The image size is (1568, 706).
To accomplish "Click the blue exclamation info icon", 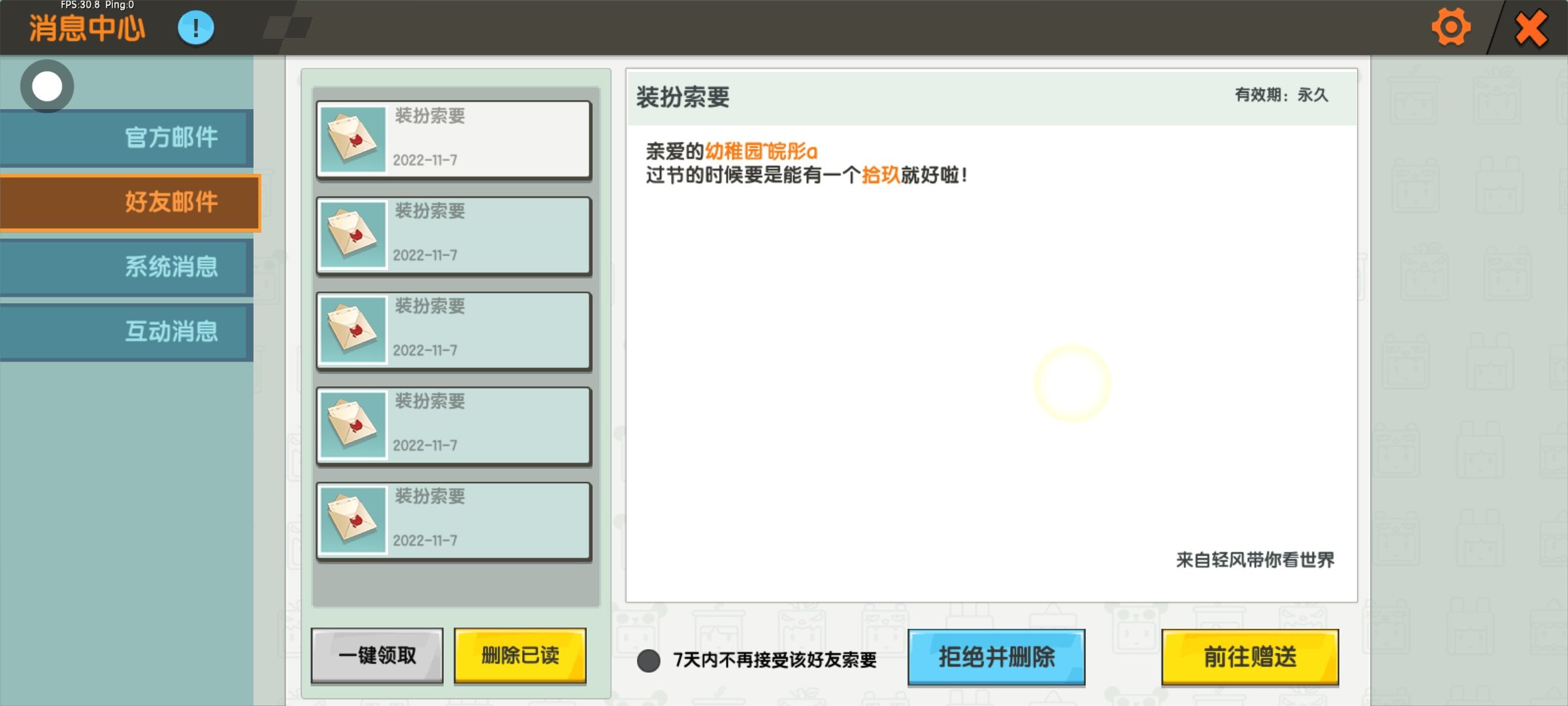I will (195, 28).
